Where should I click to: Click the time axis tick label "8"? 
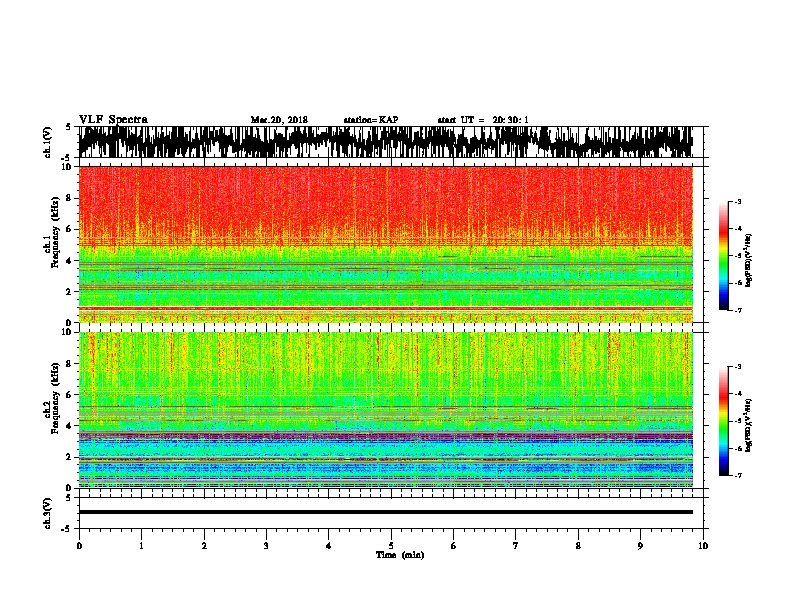[578, 546]
